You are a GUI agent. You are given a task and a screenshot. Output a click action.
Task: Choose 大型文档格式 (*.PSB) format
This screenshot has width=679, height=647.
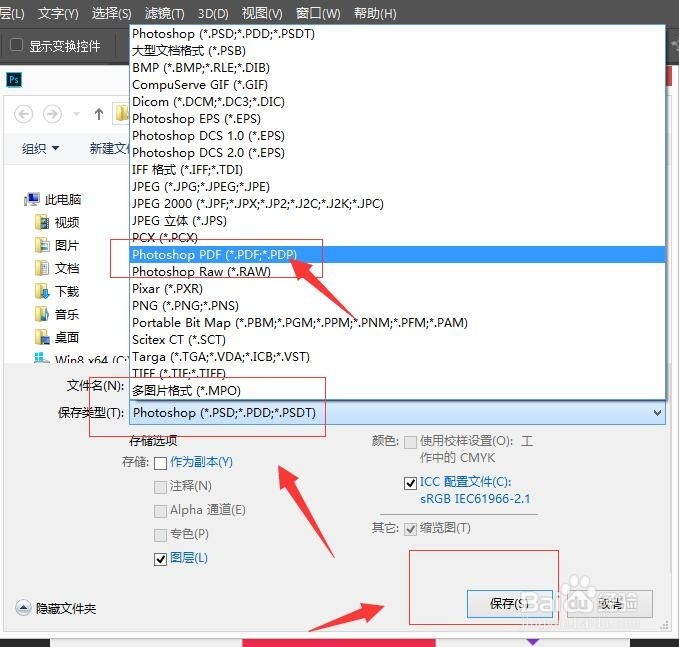click(397, 51)
